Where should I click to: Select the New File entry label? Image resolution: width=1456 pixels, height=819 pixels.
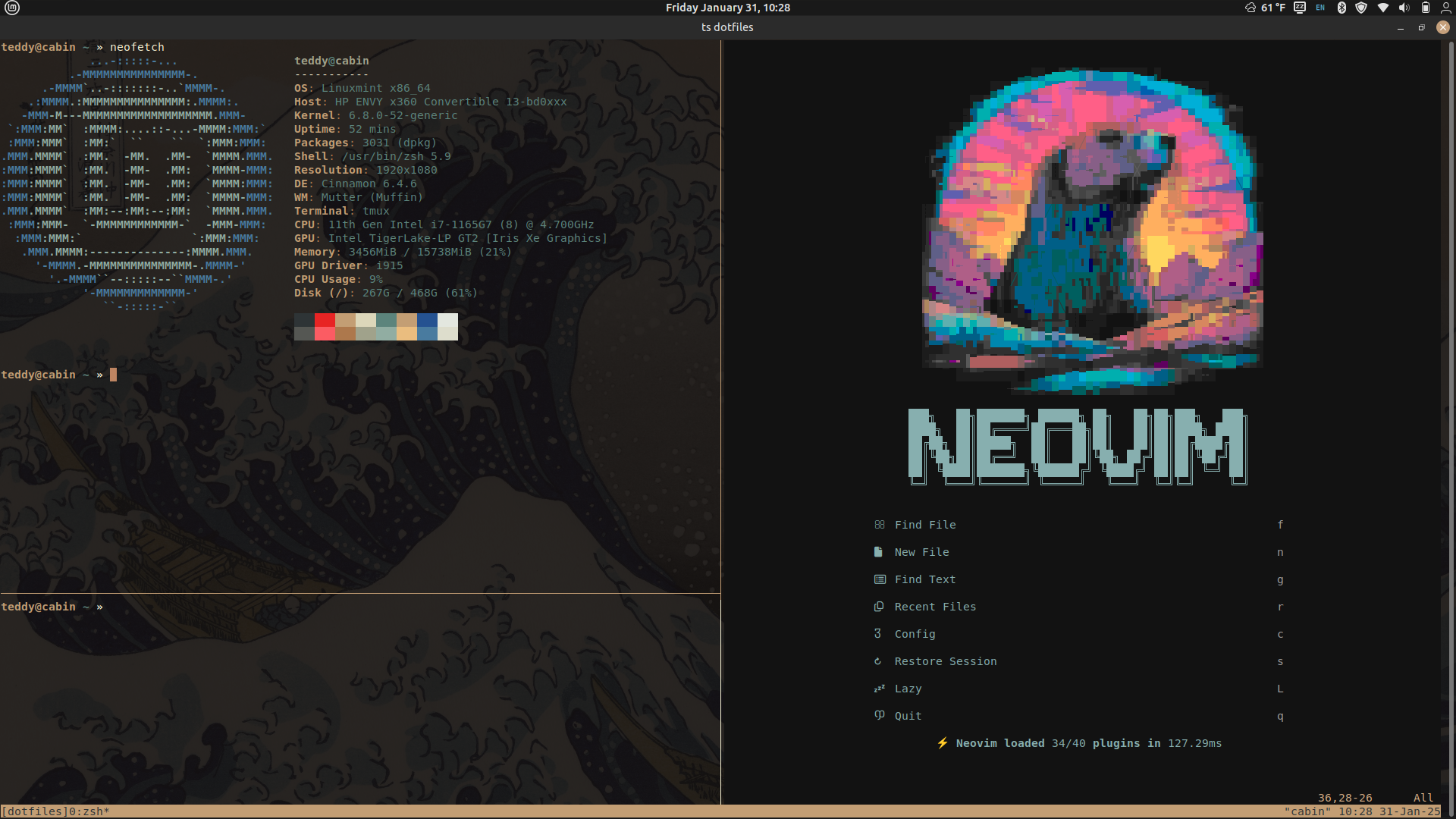[x=922, y=552]
